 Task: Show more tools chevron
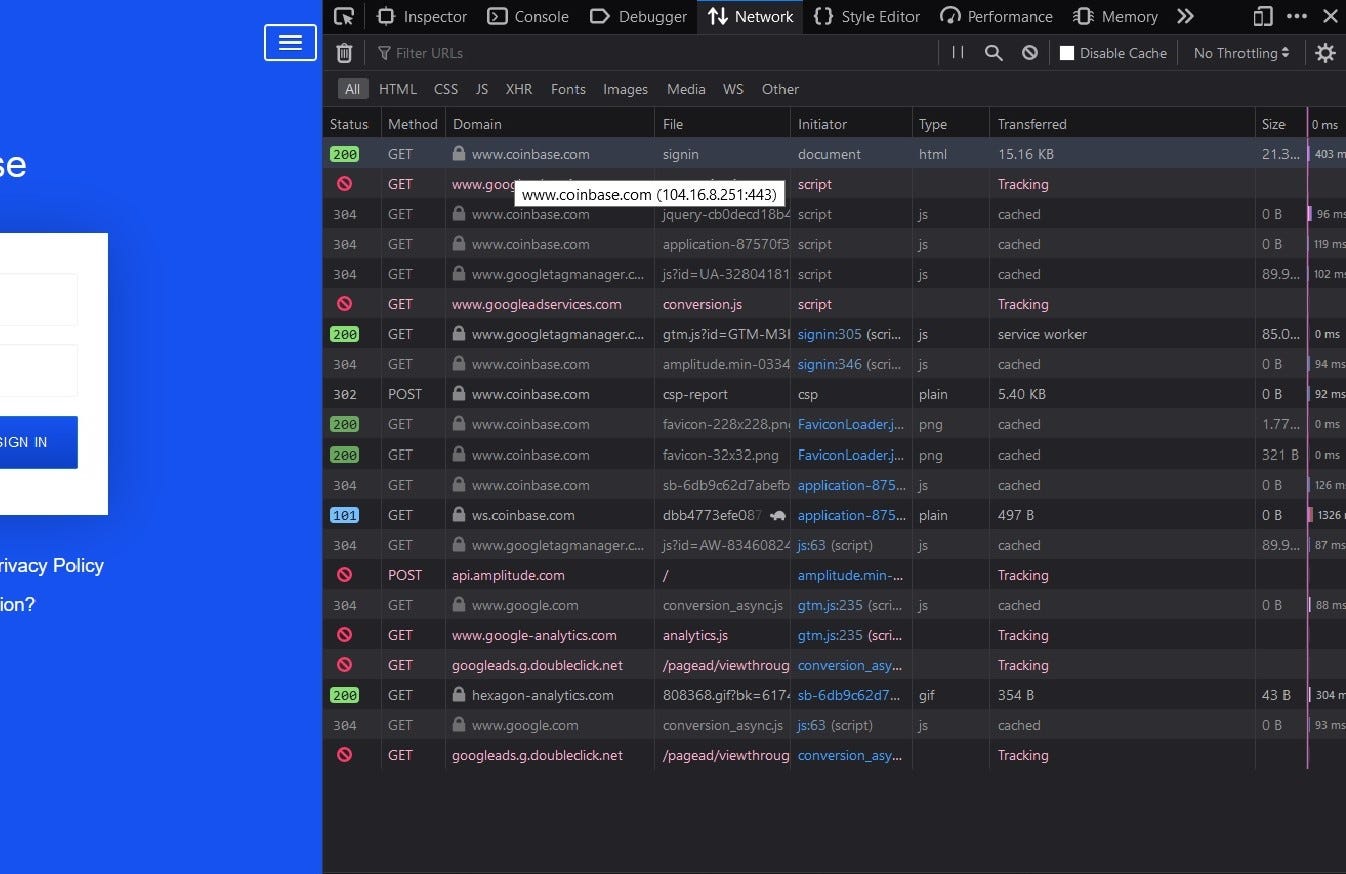click(x=1185, y=16)
